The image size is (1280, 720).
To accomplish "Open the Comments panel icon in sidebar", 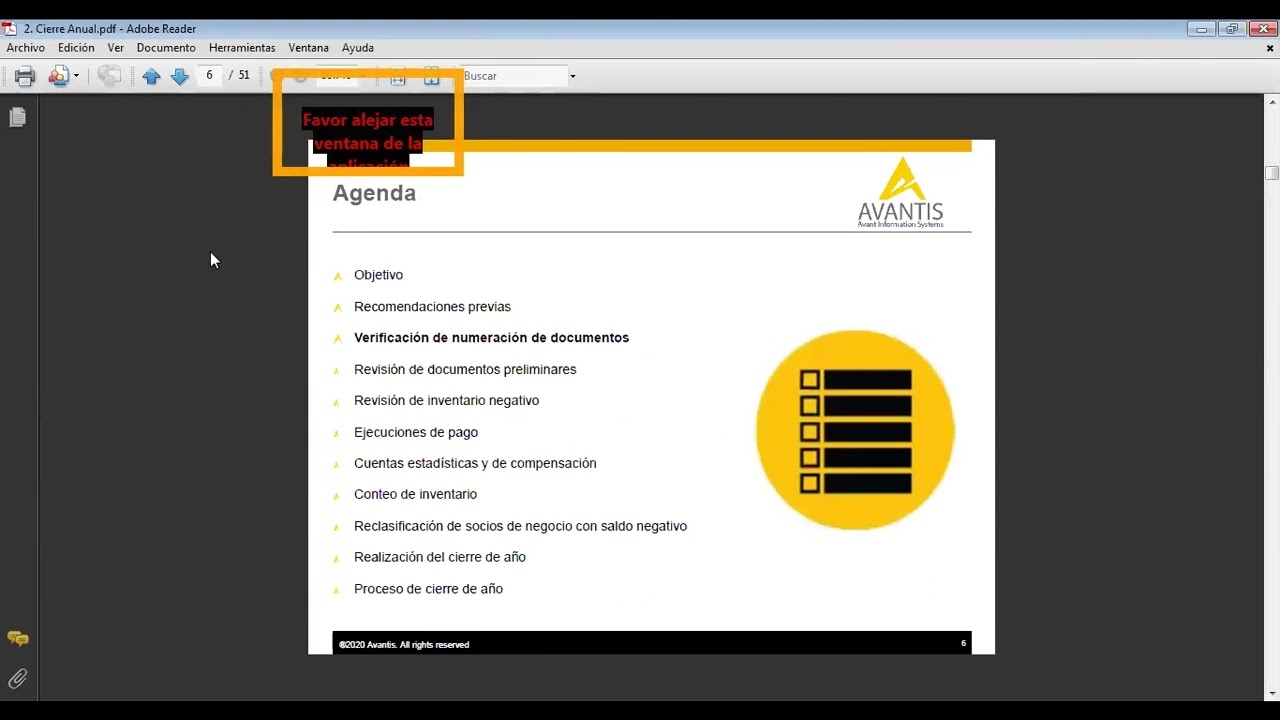I will pos(18,638).
